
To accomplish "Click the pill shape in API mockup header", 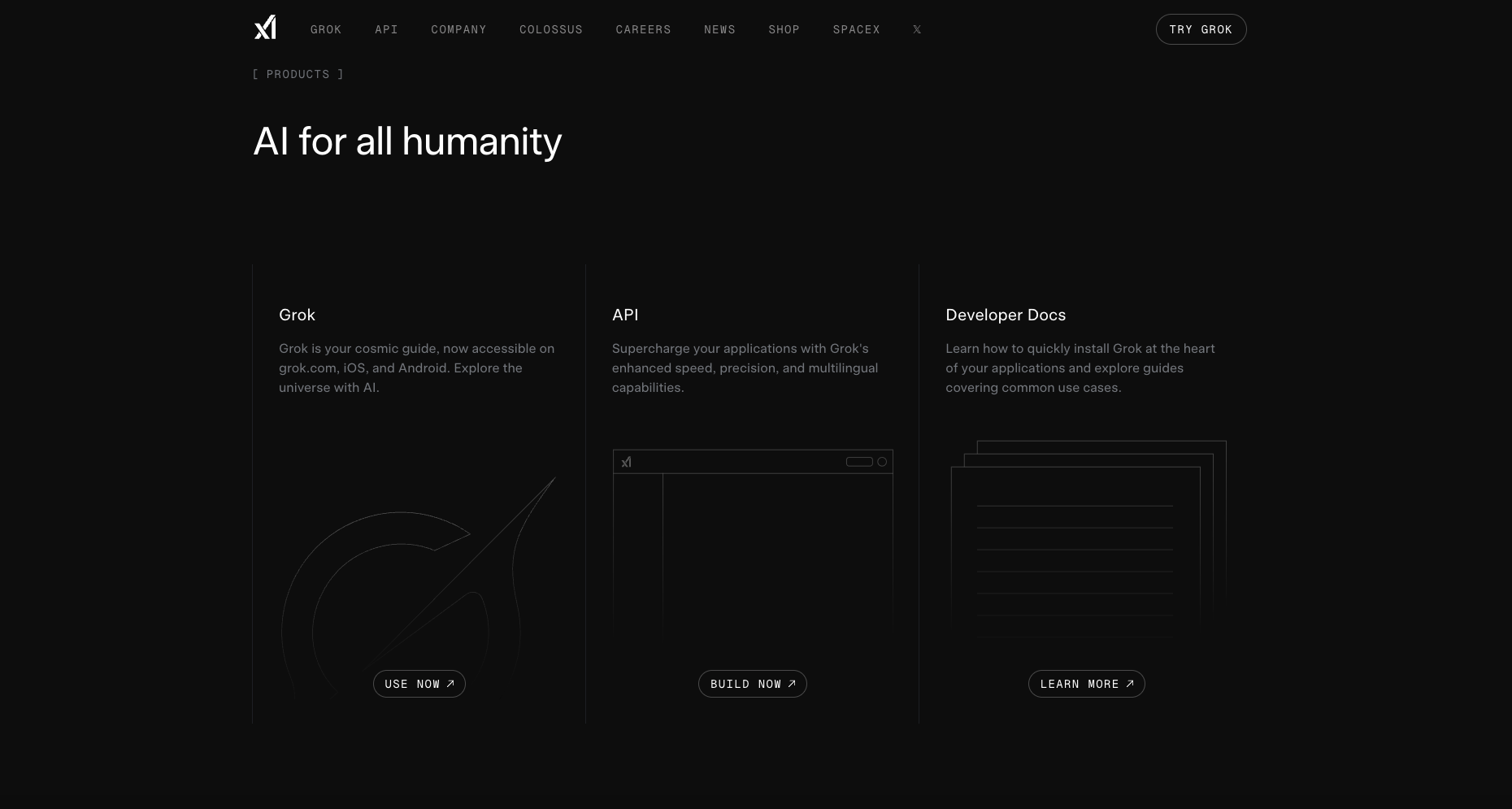I will (x=859, y=462).
